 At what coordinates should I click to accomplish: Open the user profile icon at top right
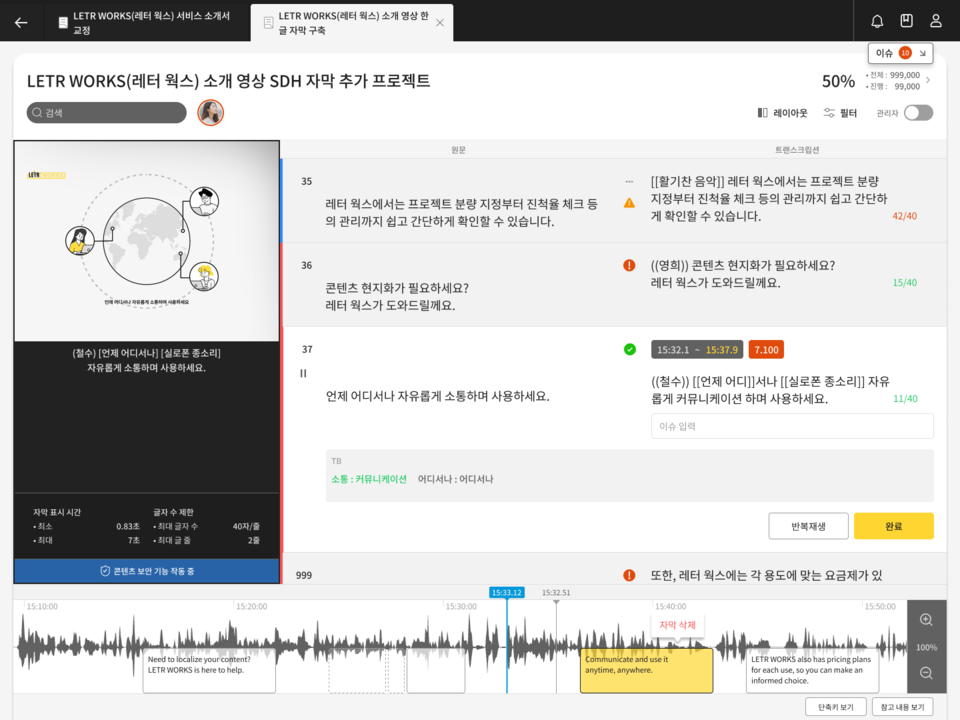pos(938,19)
